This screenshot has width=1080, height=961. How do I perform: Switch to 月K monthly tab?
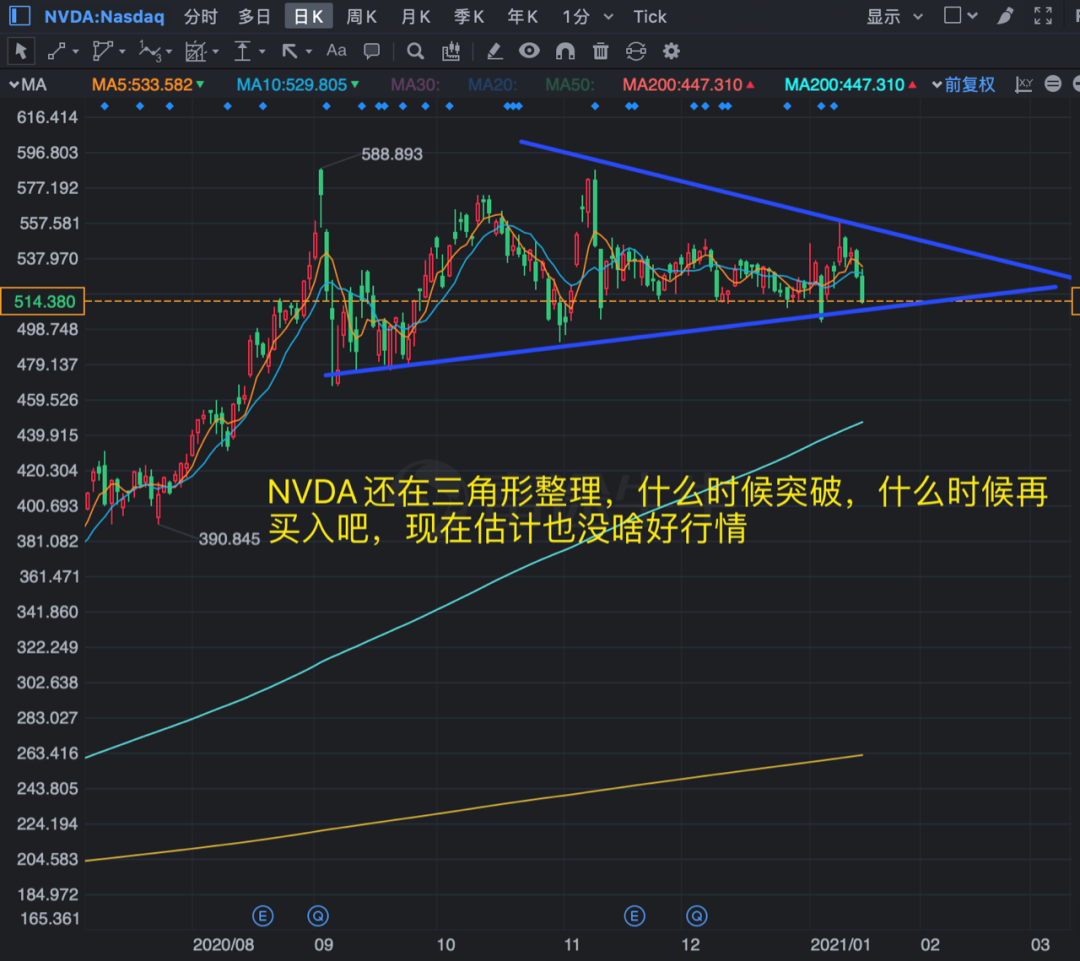click(x=416, y=17)
